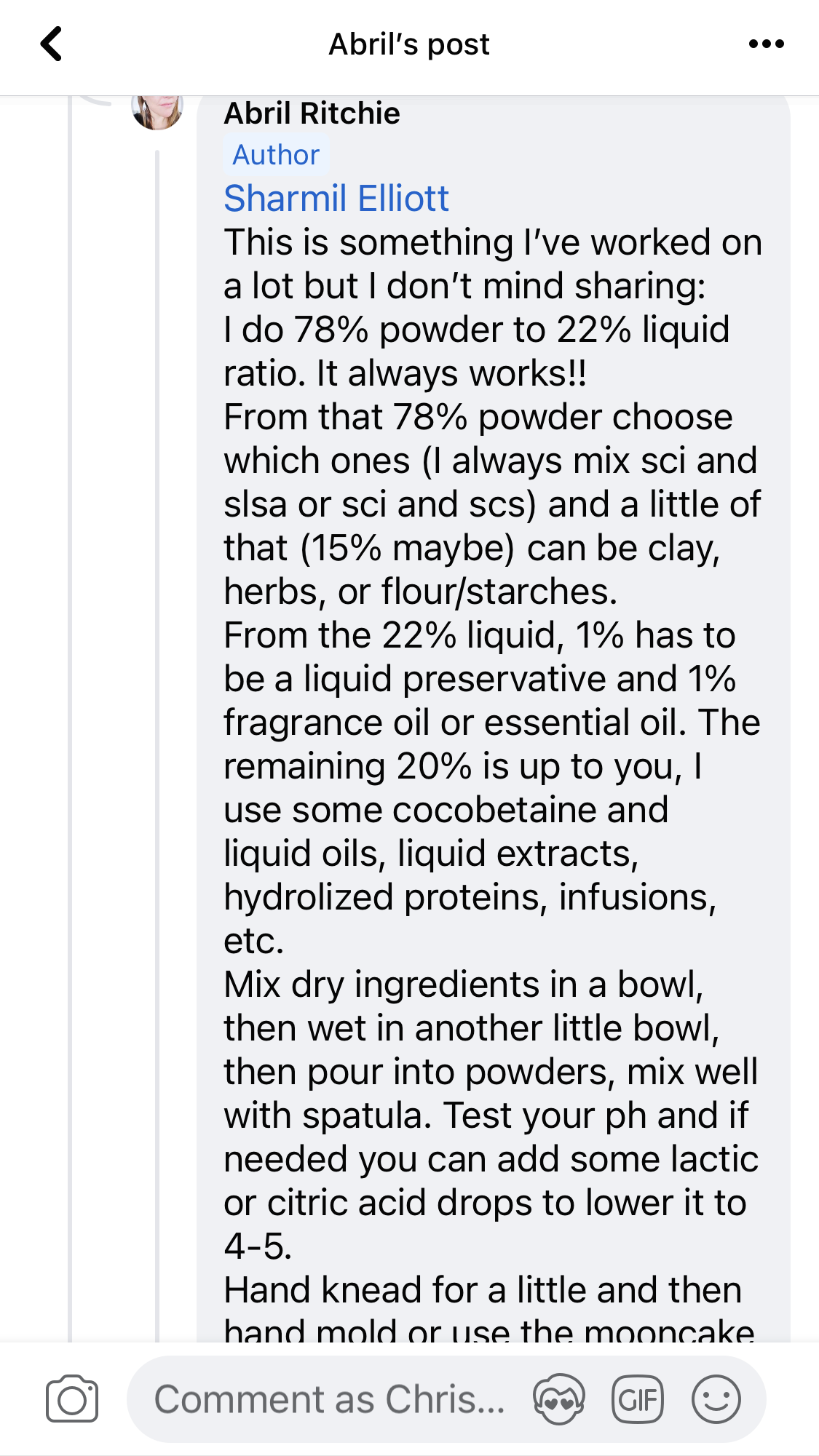The image size is (819, 1456).
Task: Tap the blue Author badge
Action: 276,155
